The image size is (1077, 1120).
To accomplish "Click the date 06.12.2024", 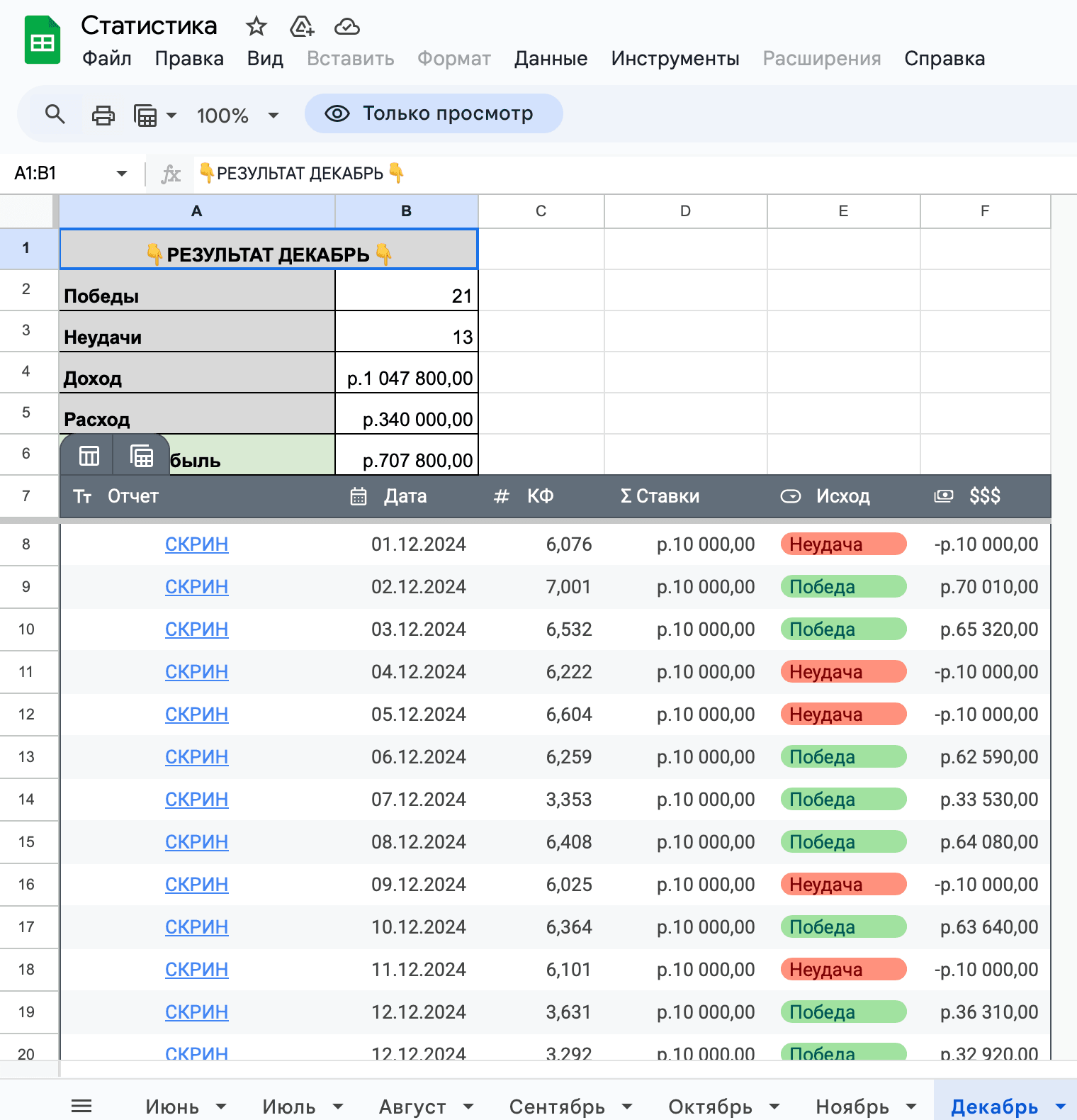I will click(x=419, y=757).
